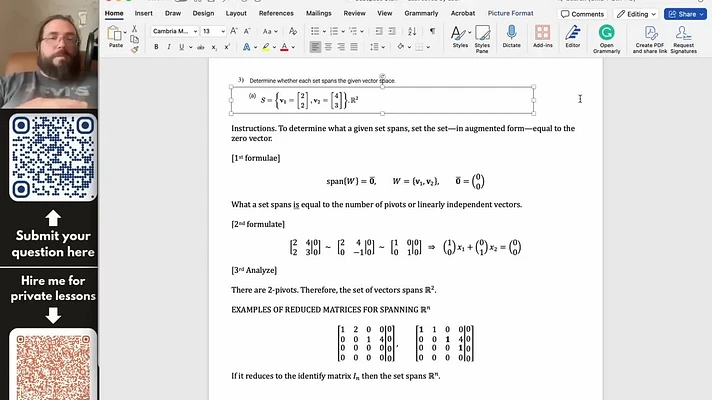Screen dimensions: 712x400
Task: Open the Design tab
Action: (x=203, y=13)
